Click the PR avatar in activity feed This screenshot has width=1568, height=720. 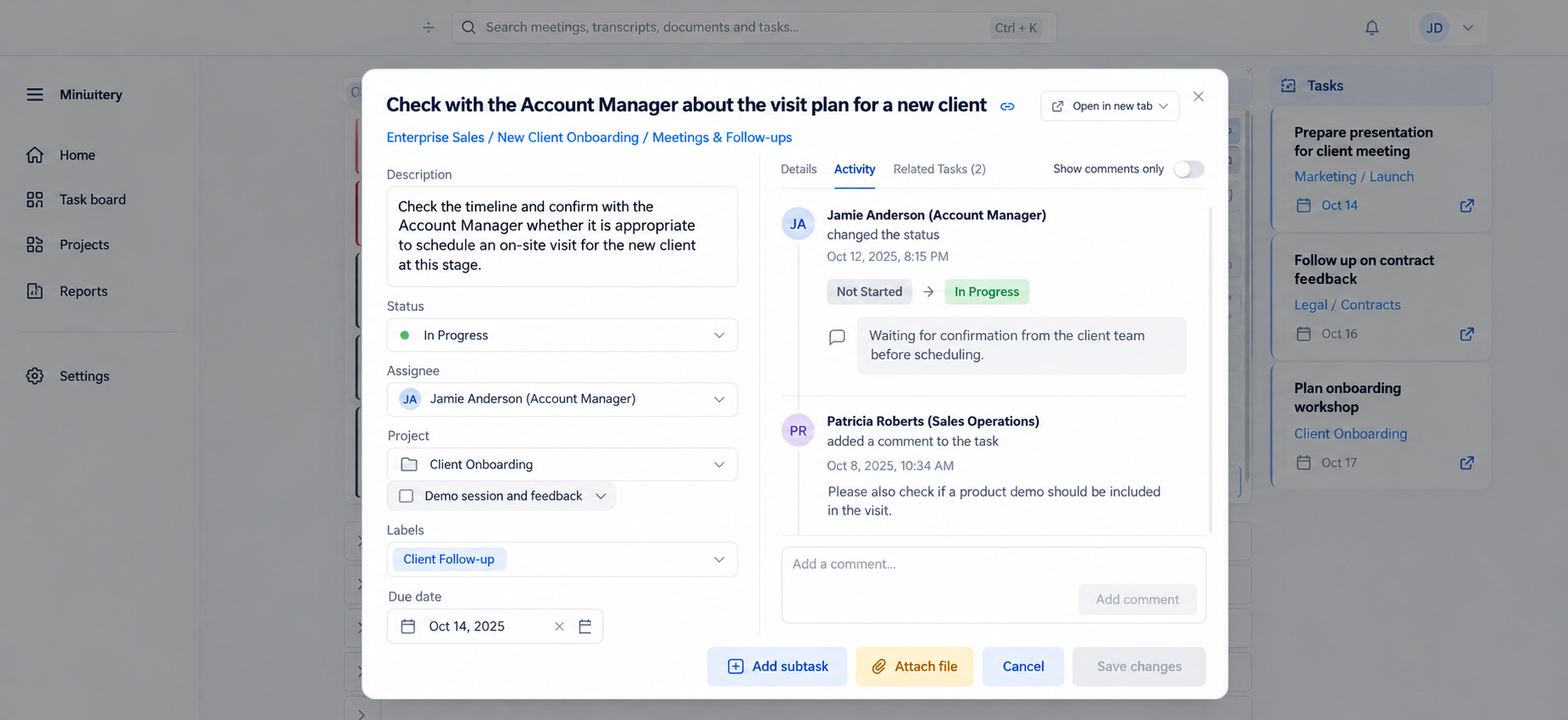click(798, 430)
